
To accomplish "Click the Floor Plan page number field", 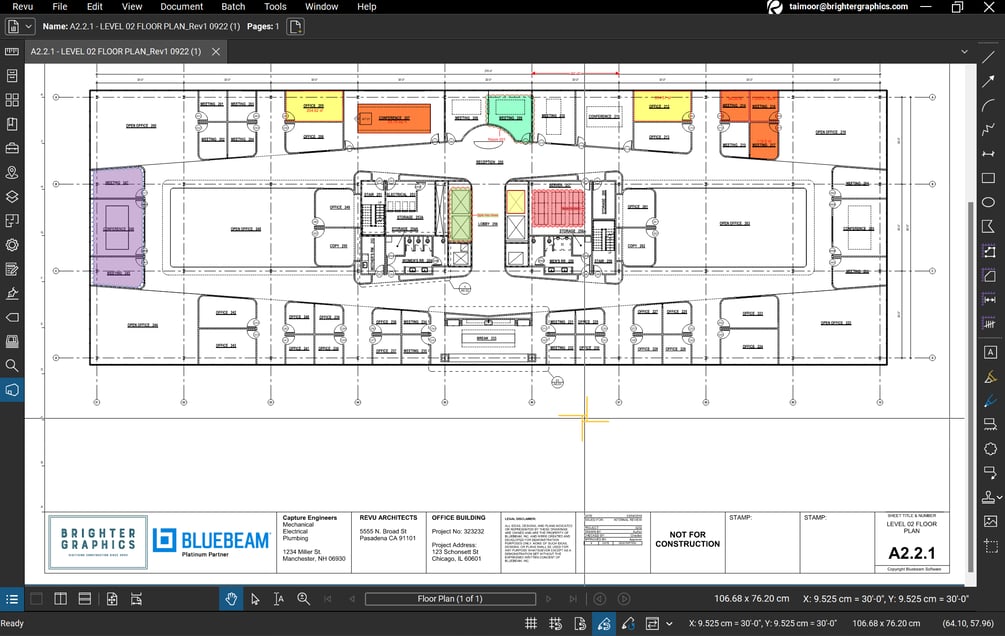I will [449, 599].
